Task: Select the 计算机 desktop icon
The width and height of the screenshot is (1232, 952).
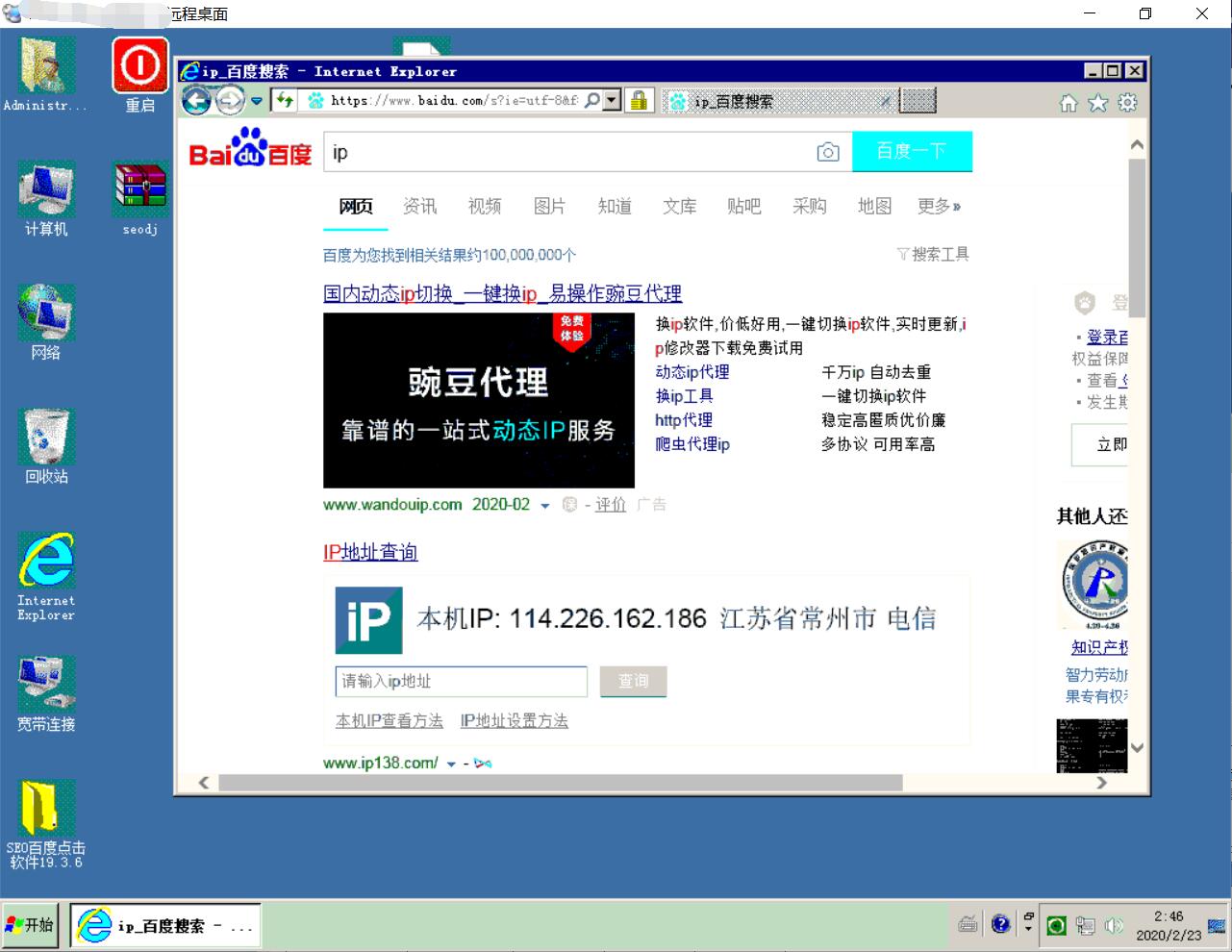Action: pos(46,199)
